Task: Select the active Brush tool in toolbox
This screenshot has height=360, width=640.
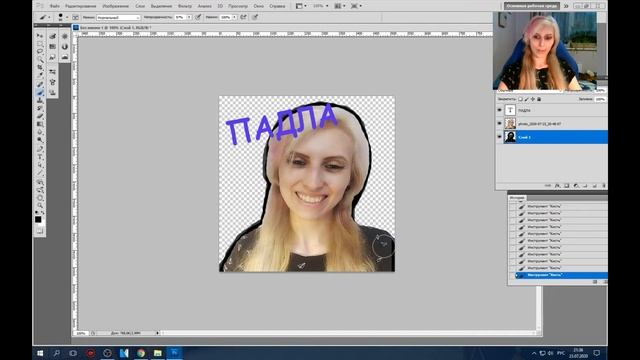Action: pyautogui.click(x=40, y=92)
